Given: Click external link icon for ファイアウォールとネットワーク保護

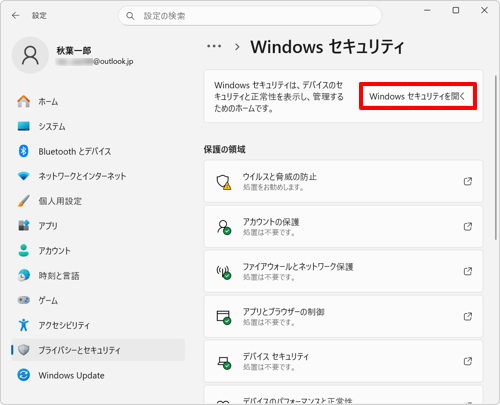Looking at the screenshot, I should point(468,271).
